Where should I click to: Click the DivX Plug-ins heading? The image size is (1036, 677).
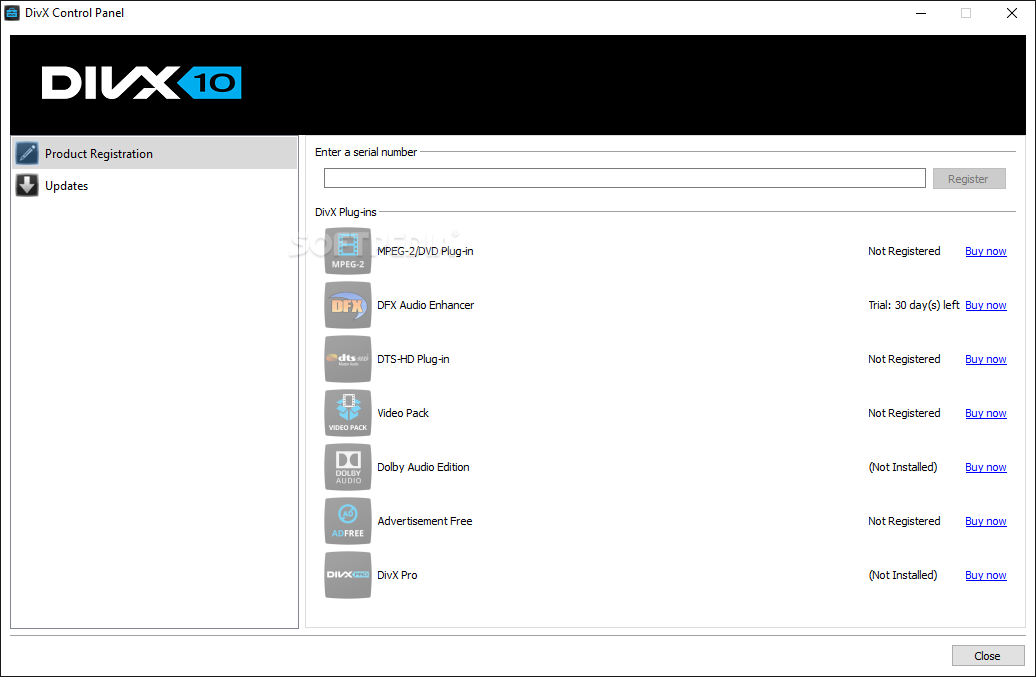coord(346,212)
